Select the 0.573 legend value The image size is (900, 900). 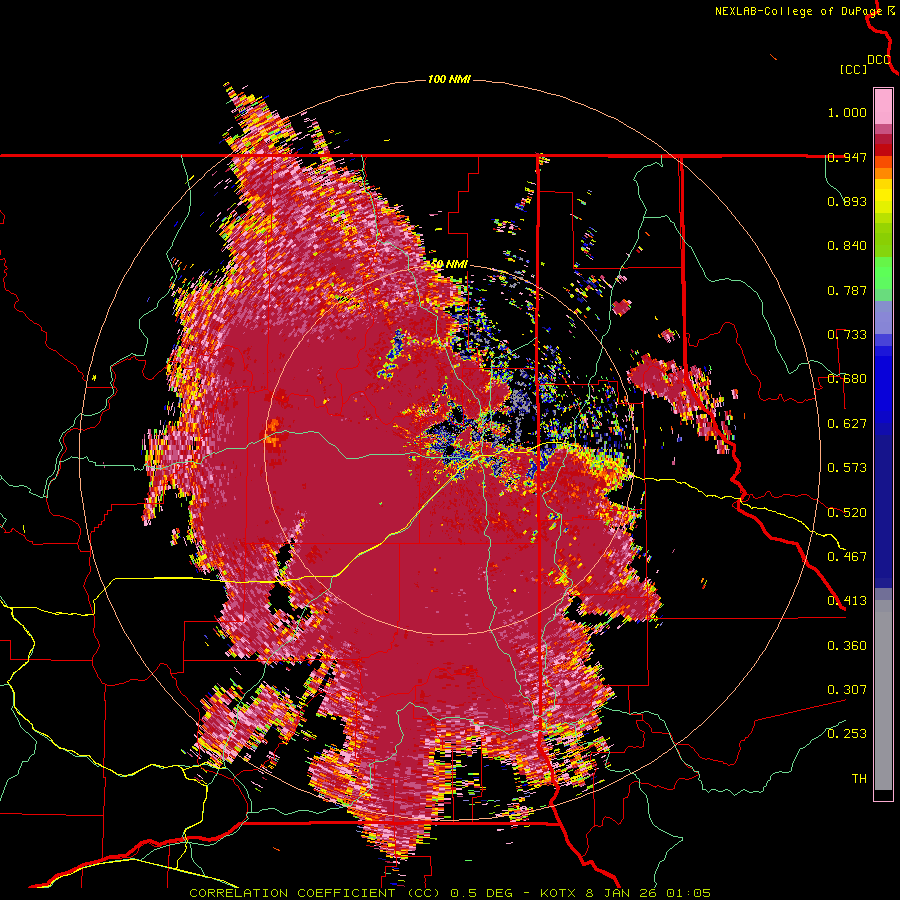click(x=847, y=468)
